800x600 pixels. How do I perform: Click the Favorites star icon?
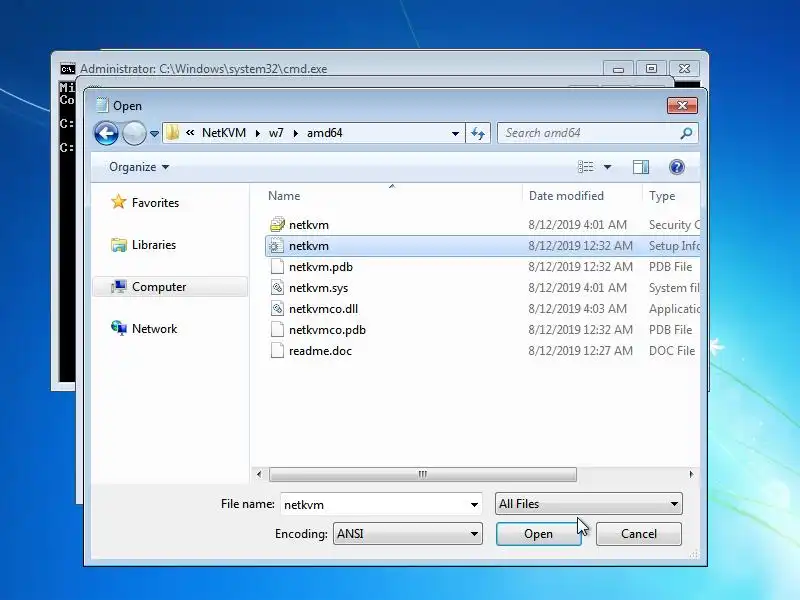point(118,202)
